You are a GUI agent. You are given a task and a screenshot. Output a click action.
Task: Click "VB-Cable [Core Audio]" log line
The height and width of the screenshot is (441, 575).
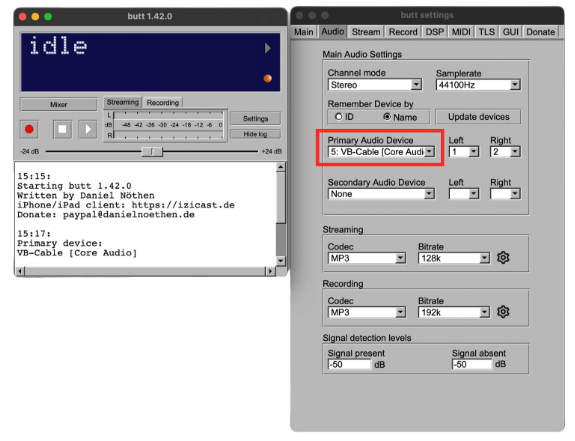(77, 253)
